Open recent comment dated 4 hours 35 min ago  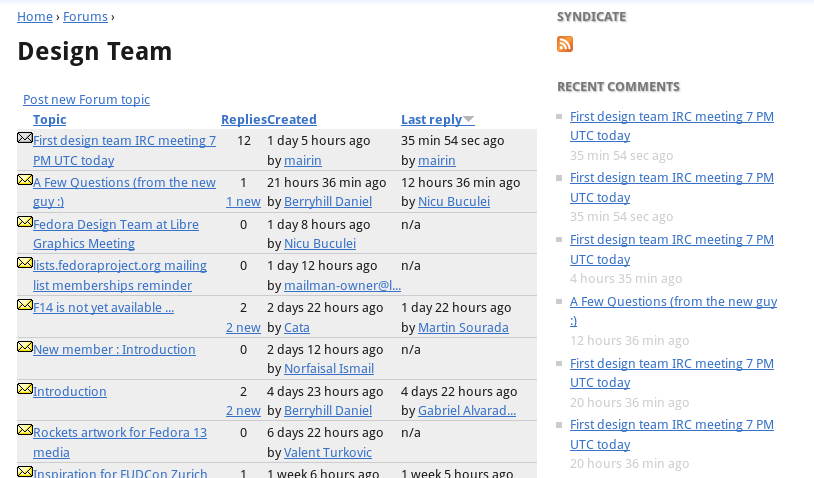click(672, 250)
